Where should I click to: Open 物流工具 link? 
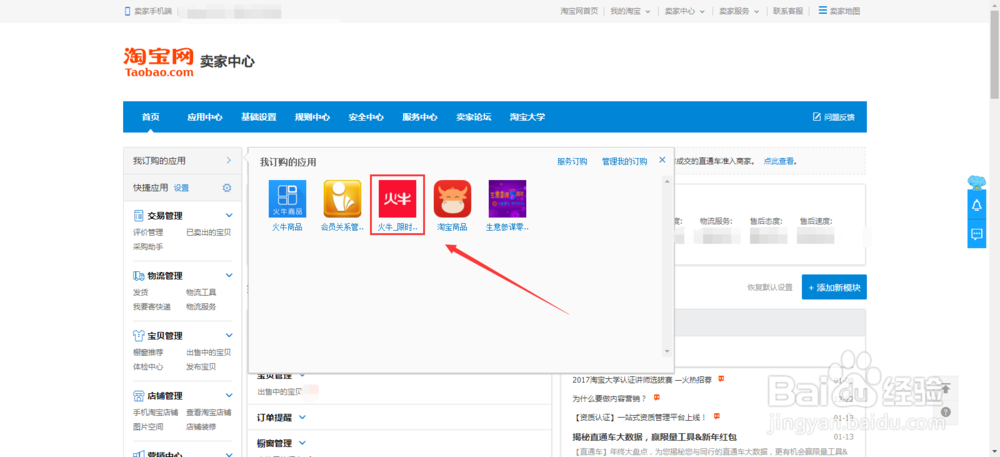pos(201,292)
